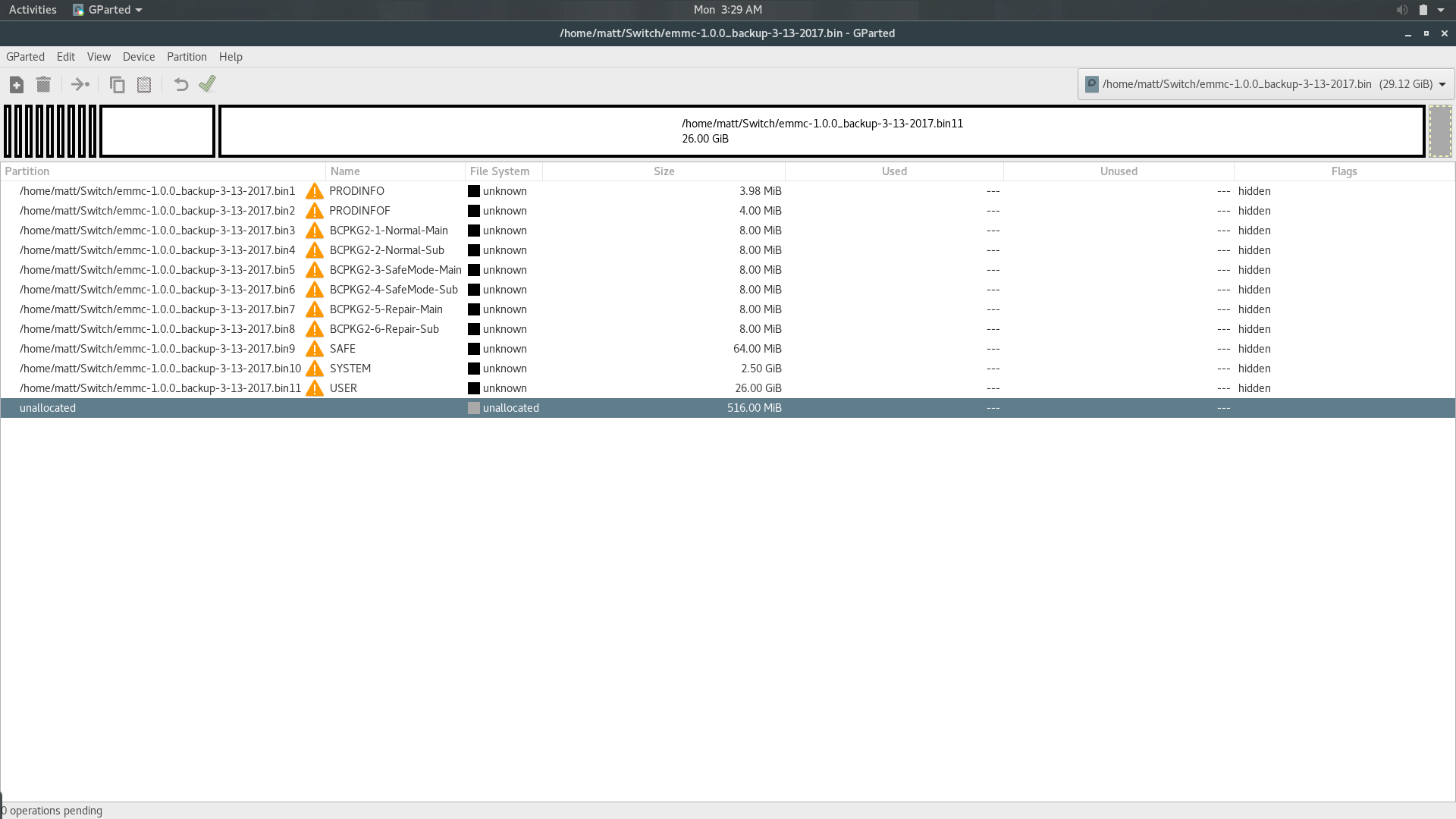Click warning icon beside BCPKG2-2-Normal-Sub
The height and width of the screenshot is (819, 1456).
(315, 250)
